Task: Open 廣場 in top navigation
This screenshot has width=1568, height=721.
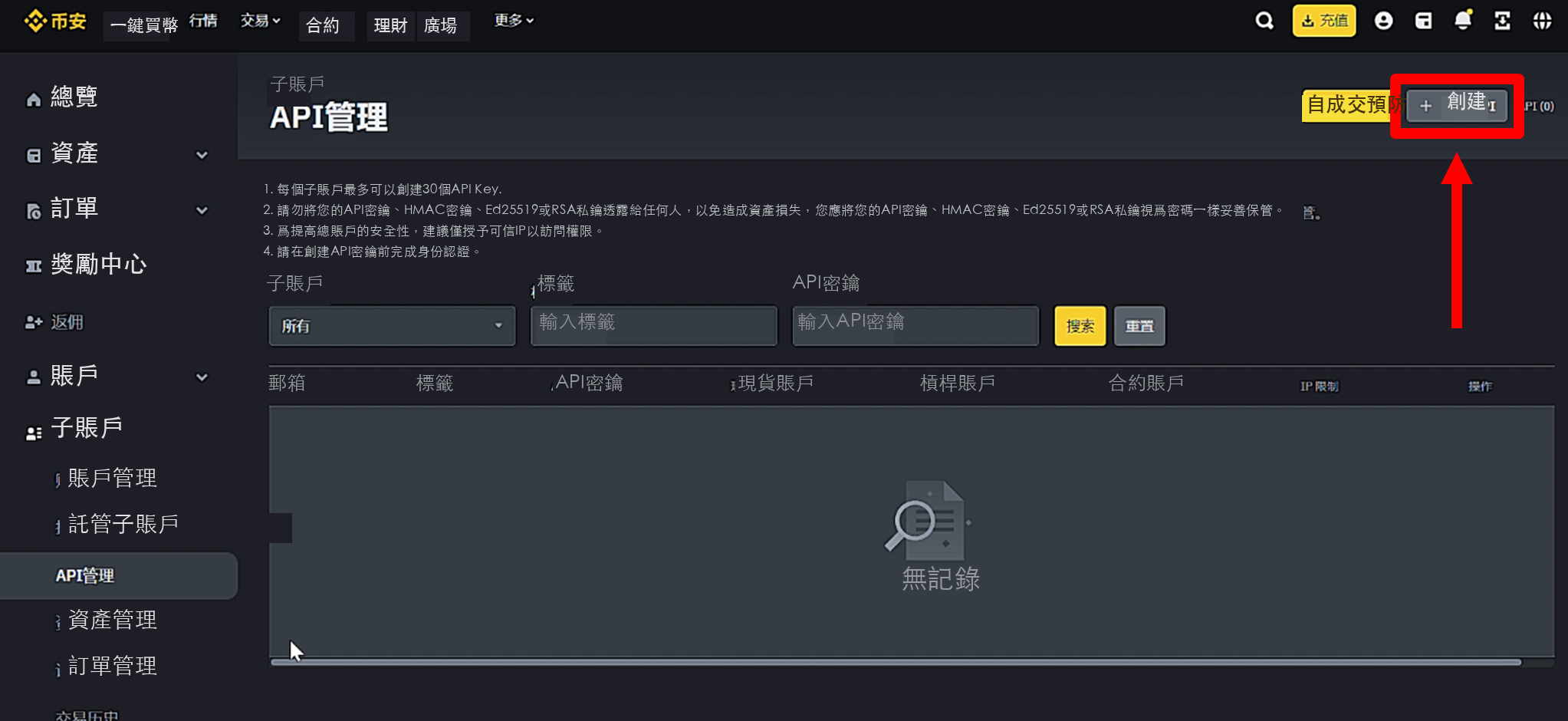Action: click(x=441, y=25)
